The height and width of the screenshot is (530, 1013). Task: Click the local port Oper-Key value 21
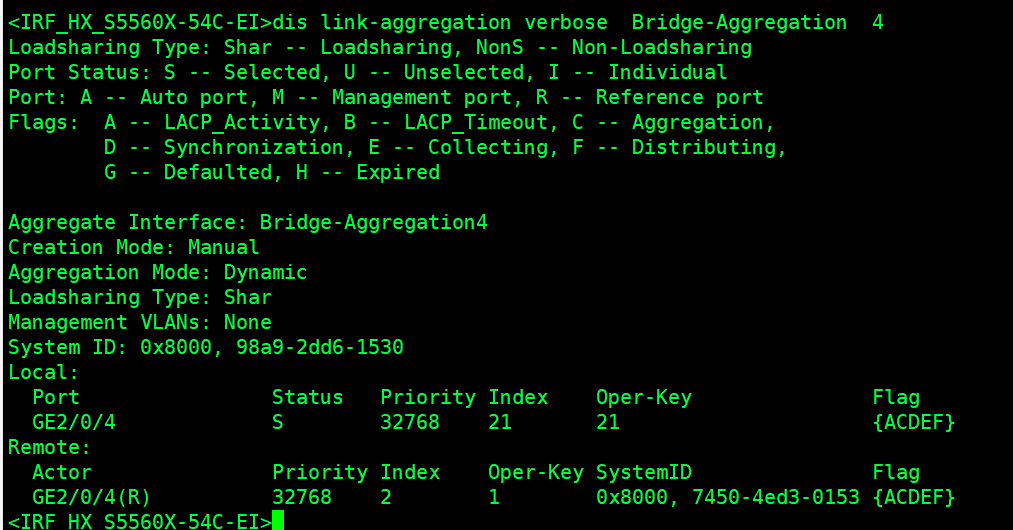tap(607, 422)
